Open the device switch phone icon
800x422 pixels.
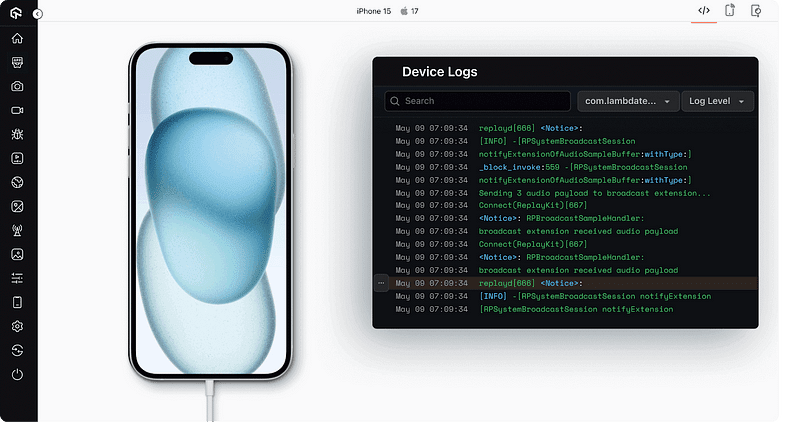(17, 302)
